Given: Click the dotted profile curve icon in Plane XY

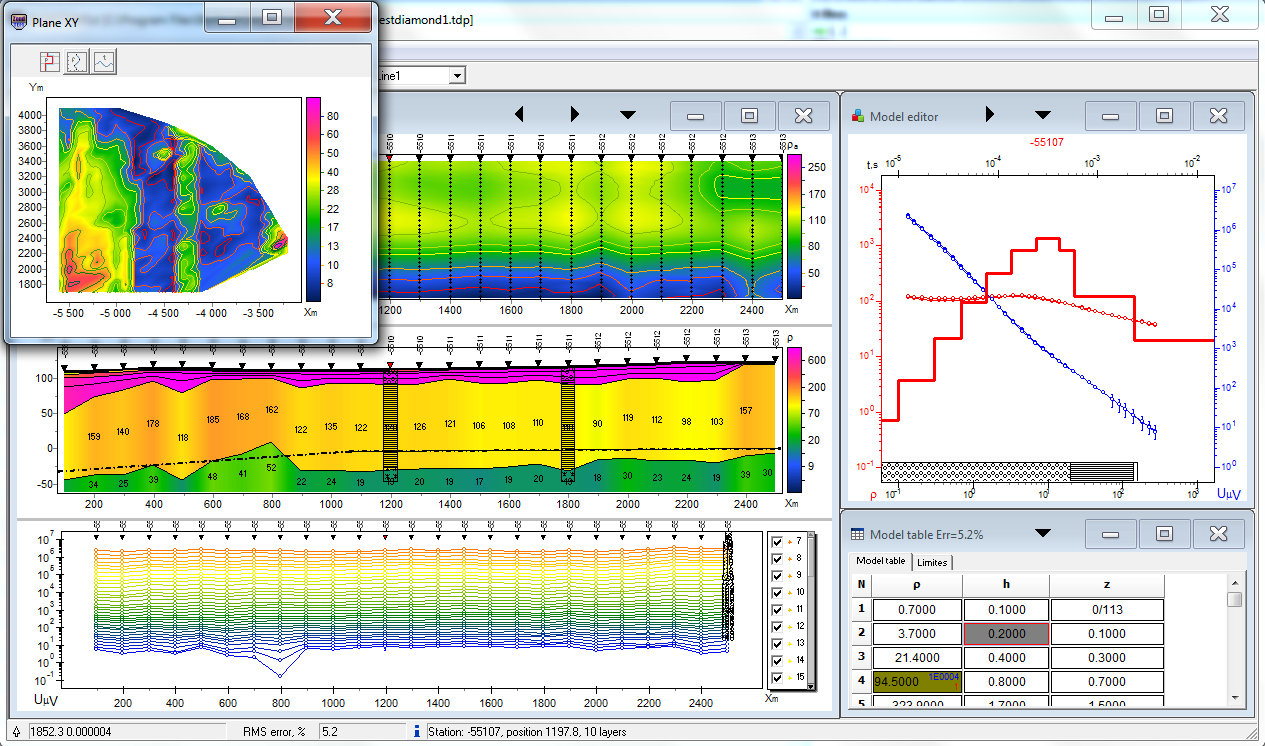Looking at the screenshot, I should 78,63.
